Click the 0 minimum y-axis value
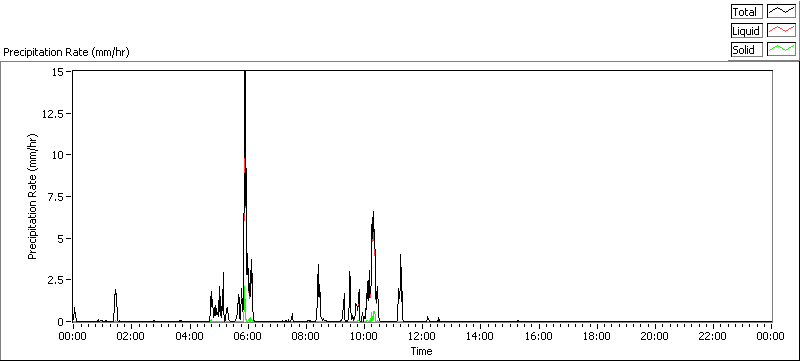The image size is (800, 361). point(61,322)
